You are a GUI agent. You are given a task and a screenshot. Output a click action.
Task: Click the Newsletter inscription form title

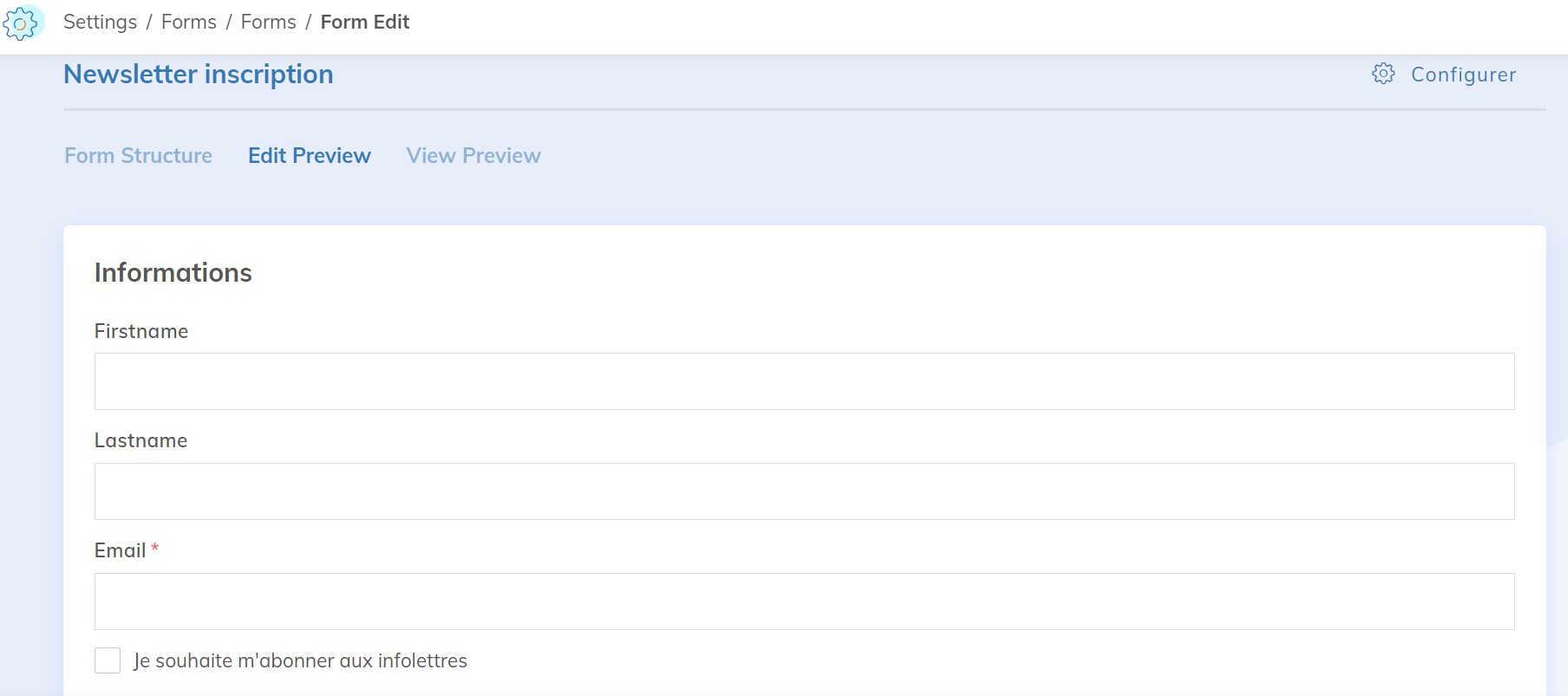198,75
